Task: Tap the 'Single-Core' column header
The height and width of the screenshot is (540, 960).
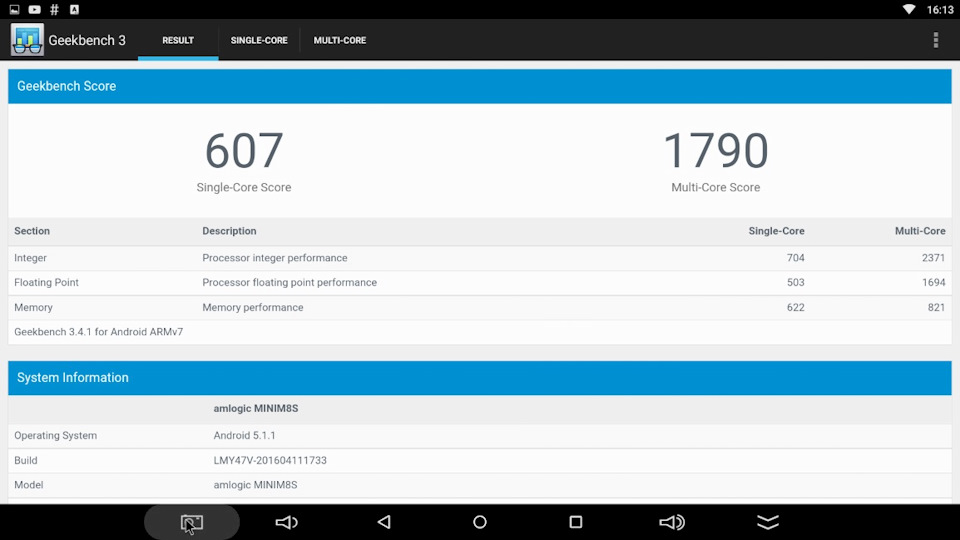Action: pyautogui.click(x=776, y=231)
